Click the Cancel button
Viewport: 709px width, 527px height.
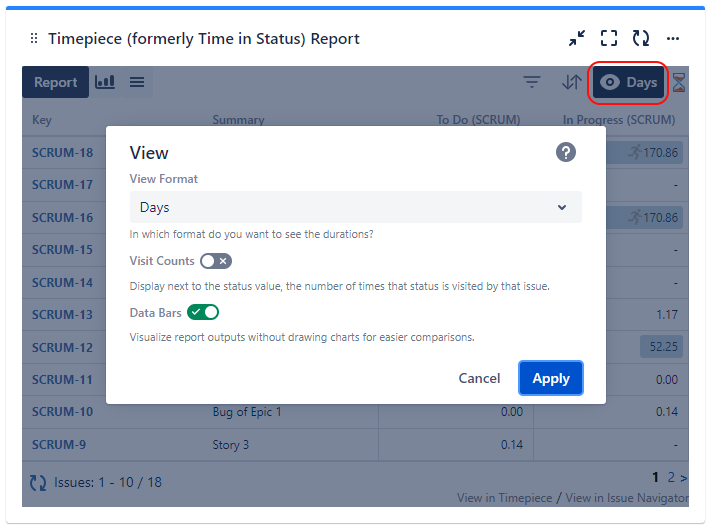tap(479, 378)
